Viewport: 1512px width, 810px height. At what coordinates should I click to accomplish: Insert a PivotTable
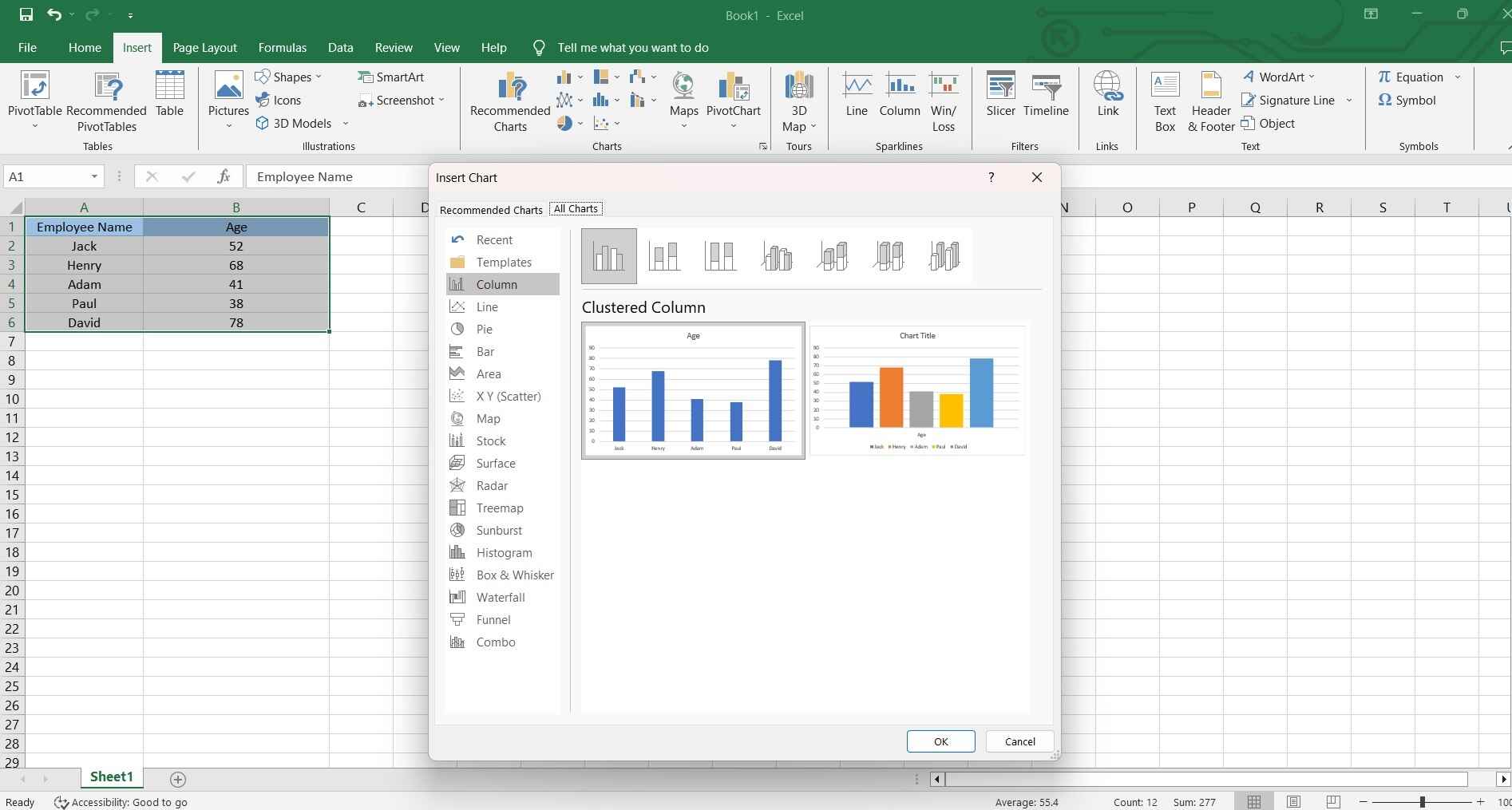click(34, 97)
